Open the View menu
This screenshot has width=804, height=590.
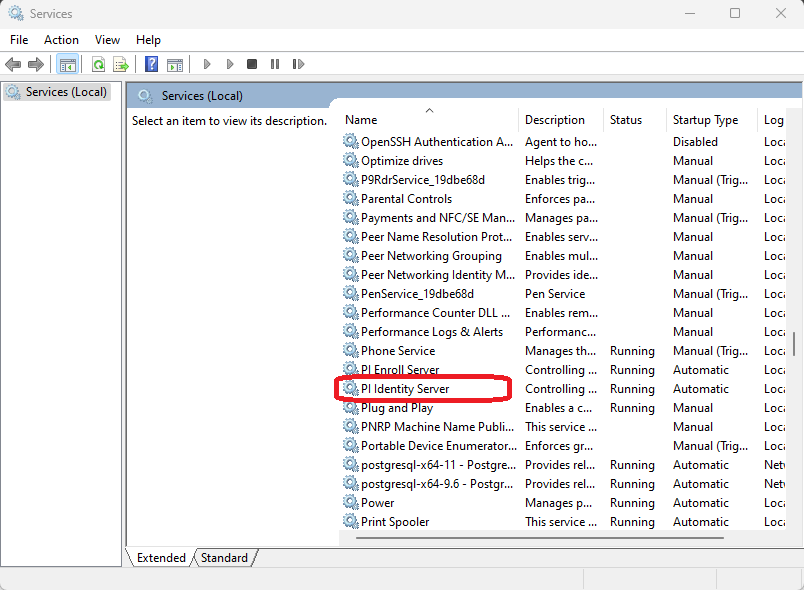pos(107,40)
